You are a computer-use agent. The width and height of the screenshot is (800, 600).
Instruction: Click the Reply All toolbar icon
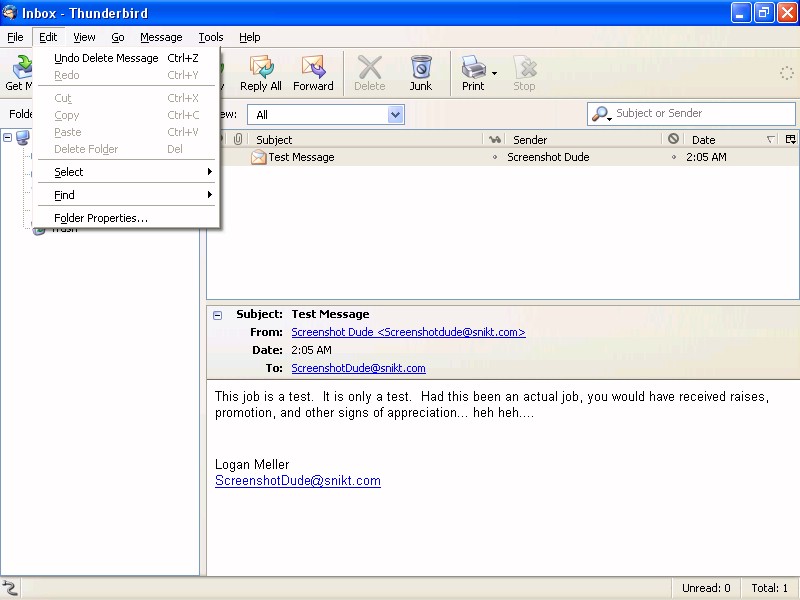click(261, 73)
